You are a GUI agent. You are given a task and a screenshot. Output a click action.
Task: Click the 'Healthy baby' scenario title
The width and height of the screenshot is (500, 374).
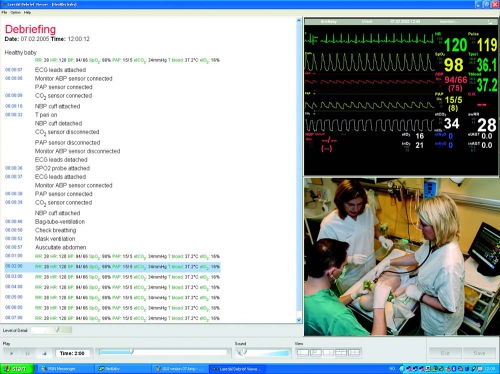[x=21, y=52]
